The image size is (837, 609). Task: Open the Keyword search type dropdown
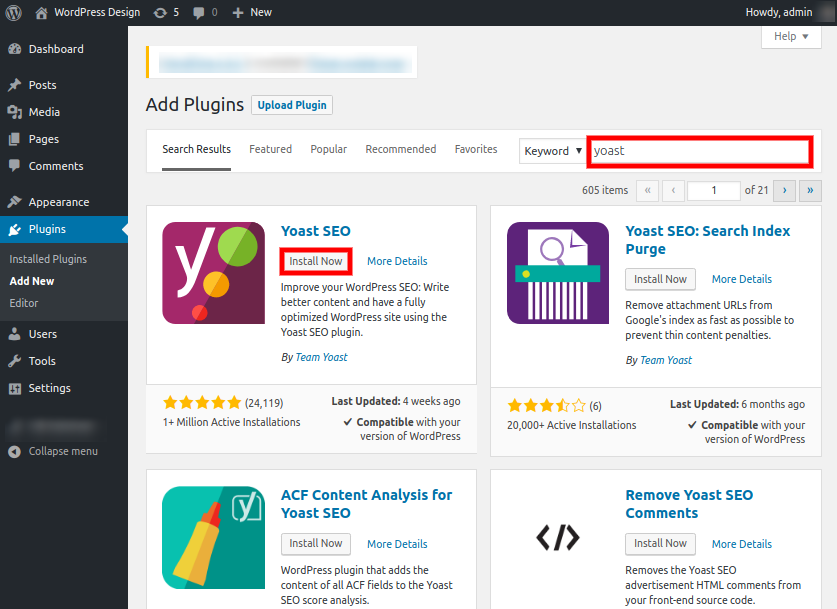point(552,151)
